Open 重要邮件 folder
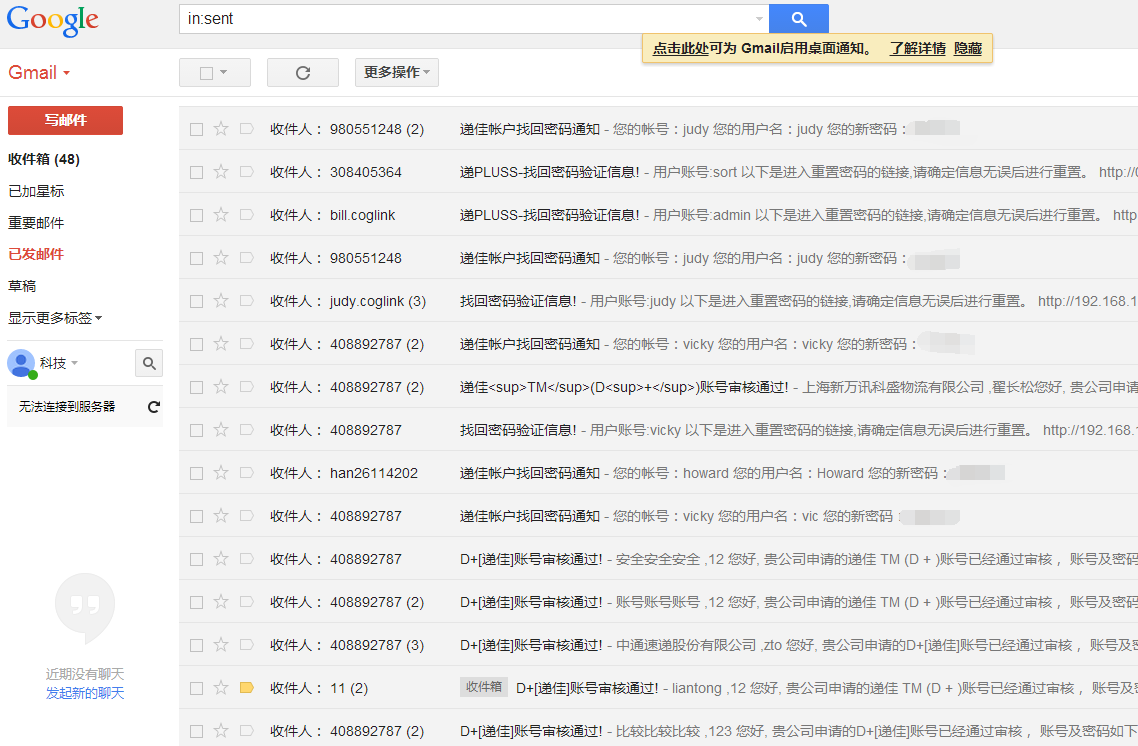1138x746 pixels. point(36,223)
